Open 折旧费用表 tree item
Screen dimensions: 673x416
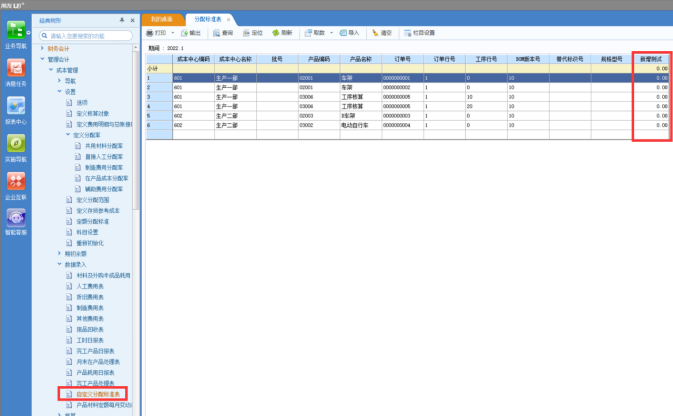pyautogui.click(x=90, y=297)
